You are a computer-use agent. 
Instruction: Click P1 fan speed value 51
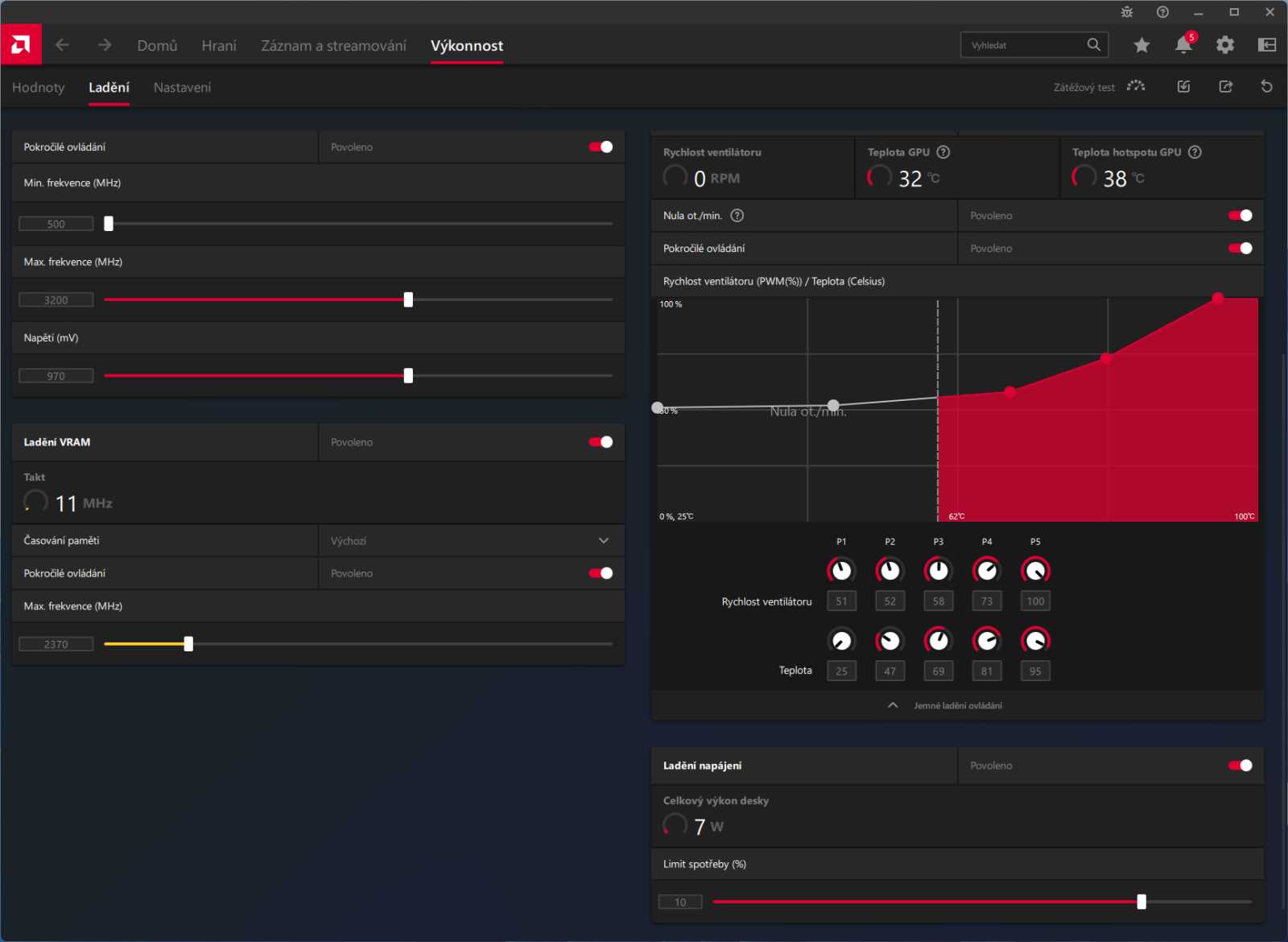coord(841,601)
